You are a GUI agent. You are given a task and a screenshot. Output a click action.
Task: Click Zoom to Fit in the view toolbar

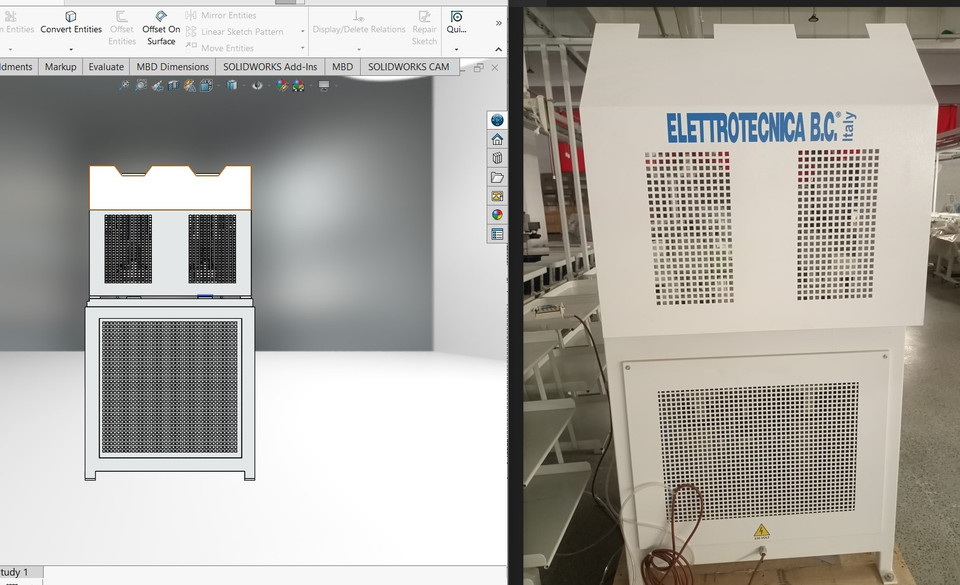[123, 86]
